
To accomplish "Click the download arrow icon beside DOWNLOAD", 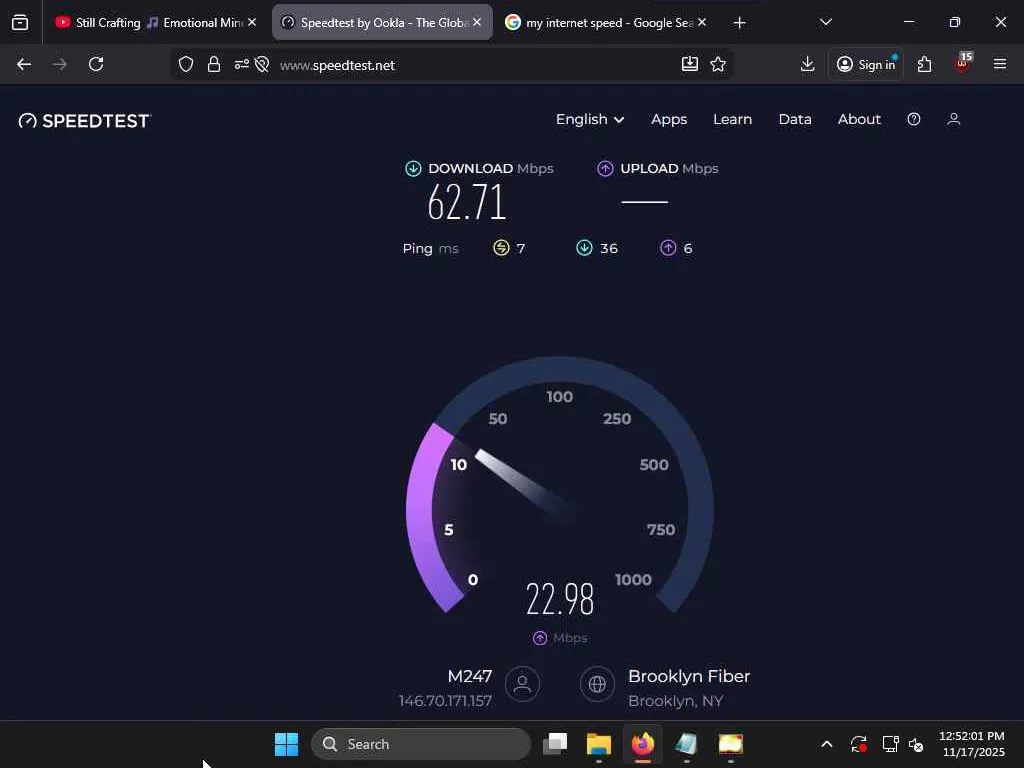I will coord(413,168).
